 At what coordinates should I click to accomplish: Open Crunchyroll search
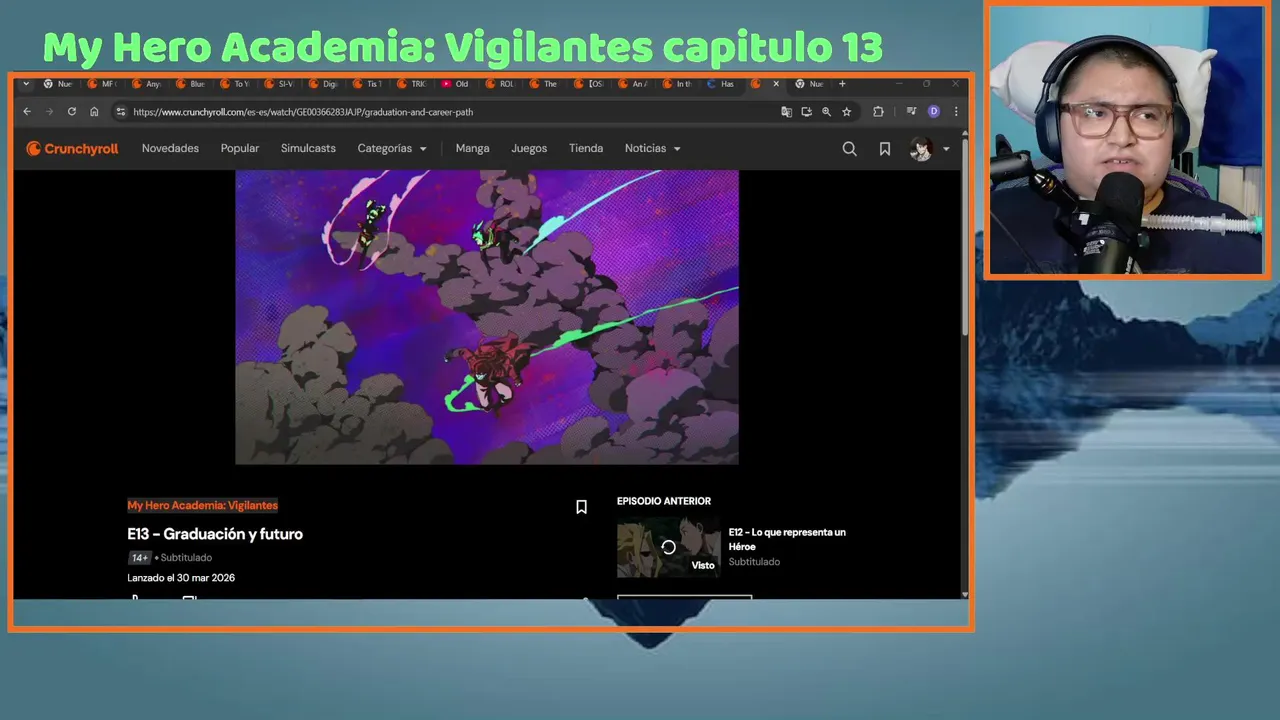[x=849, y=149]
